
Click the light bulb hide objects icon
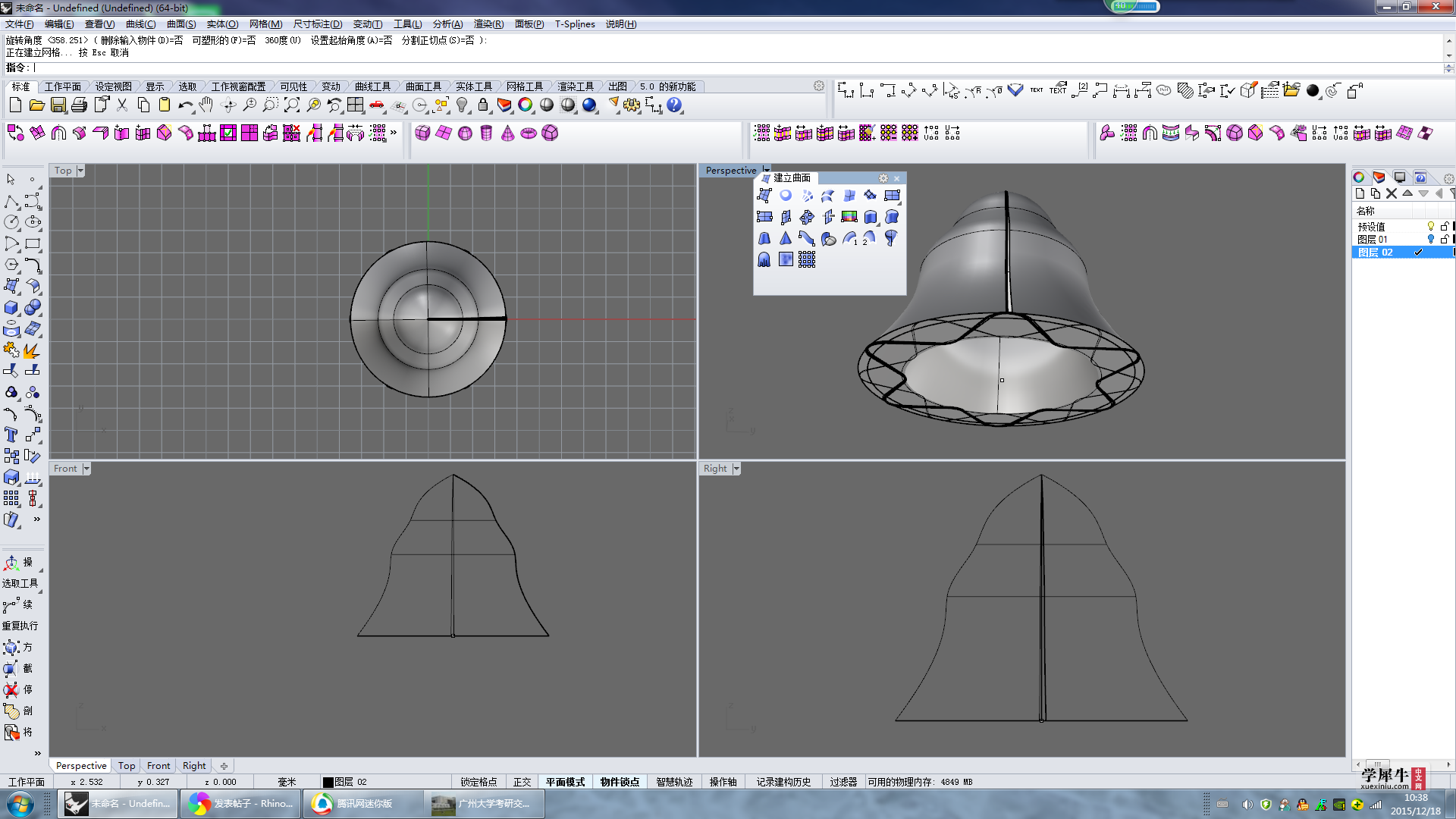[462, 105]
